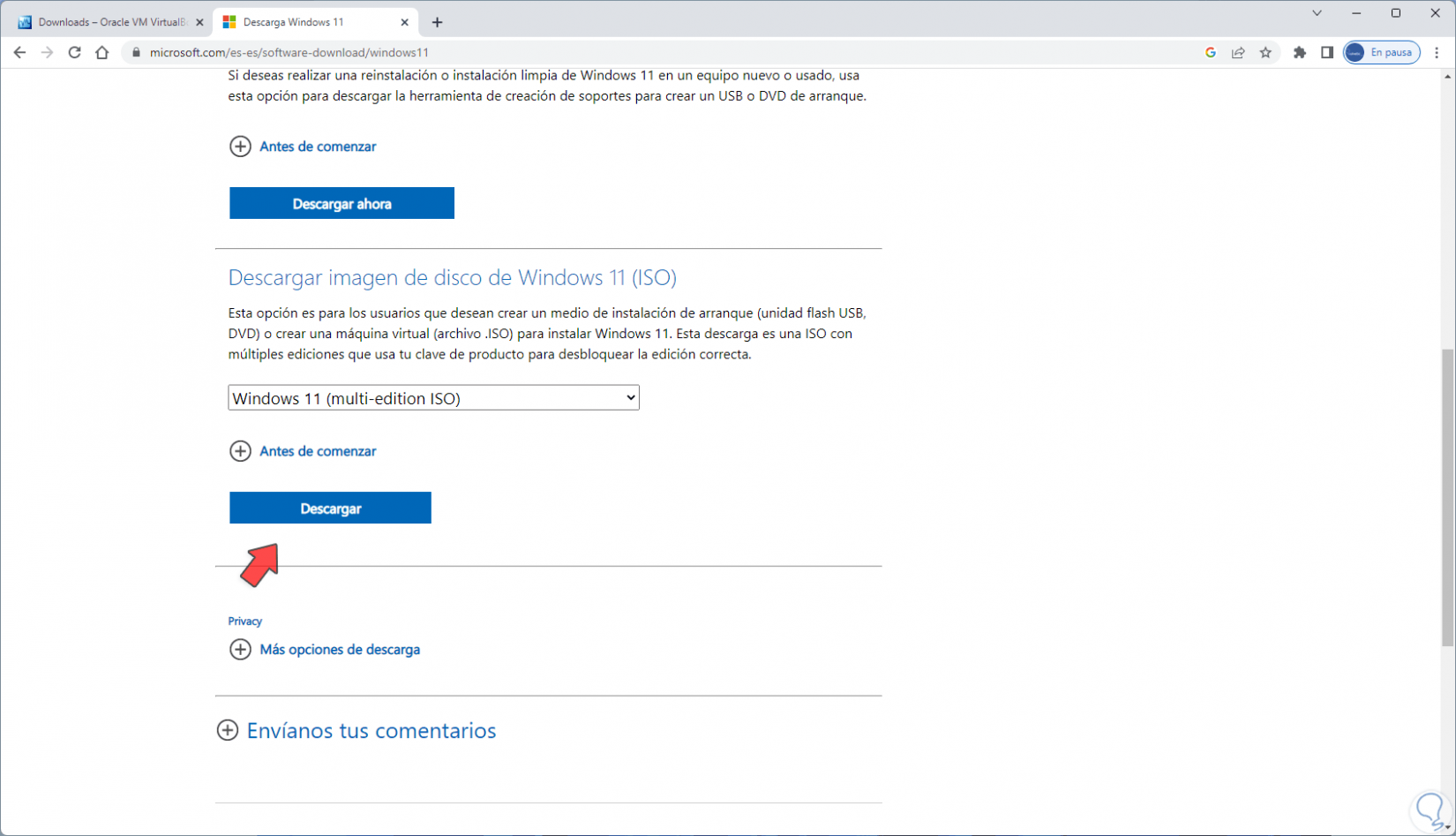
Task: Toggle the browser side panel
Action: tap(1327, 53)
